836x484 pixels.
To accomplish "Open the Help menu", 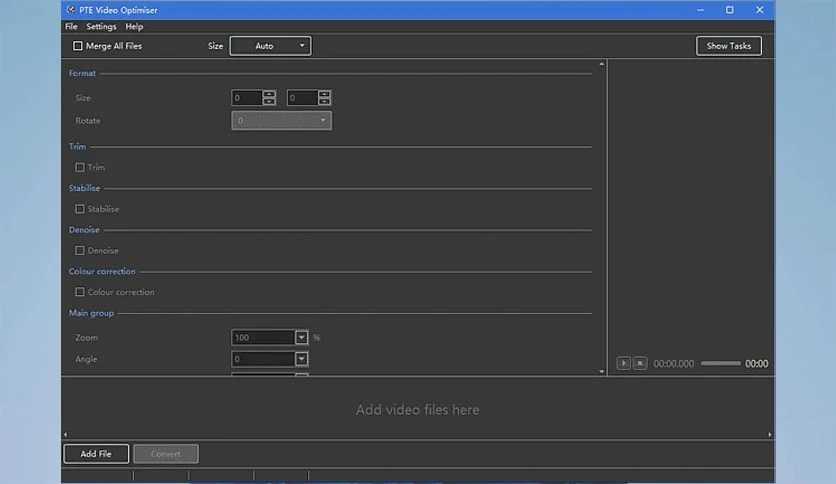I will coord(134,26).
